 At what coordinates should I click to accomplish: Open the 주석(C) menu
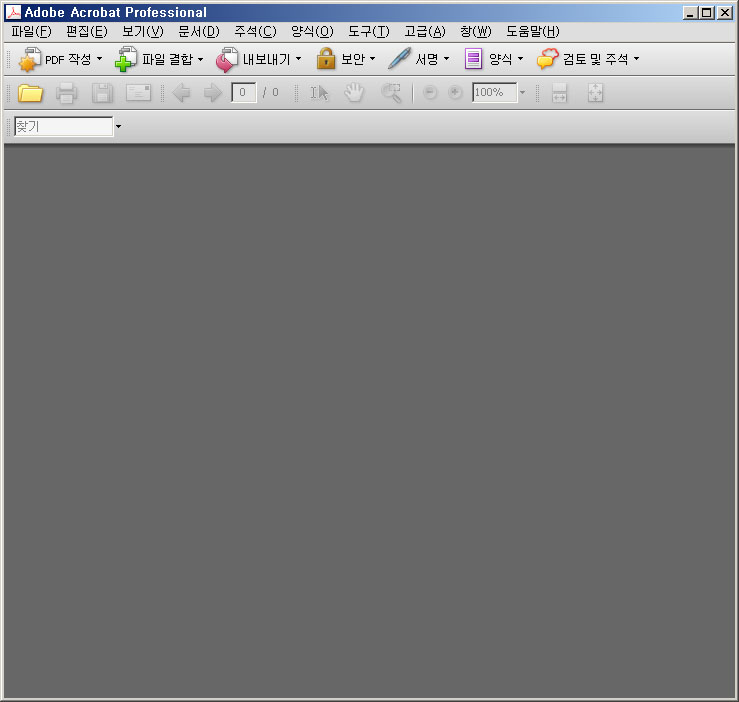click(x=255, y=32)
